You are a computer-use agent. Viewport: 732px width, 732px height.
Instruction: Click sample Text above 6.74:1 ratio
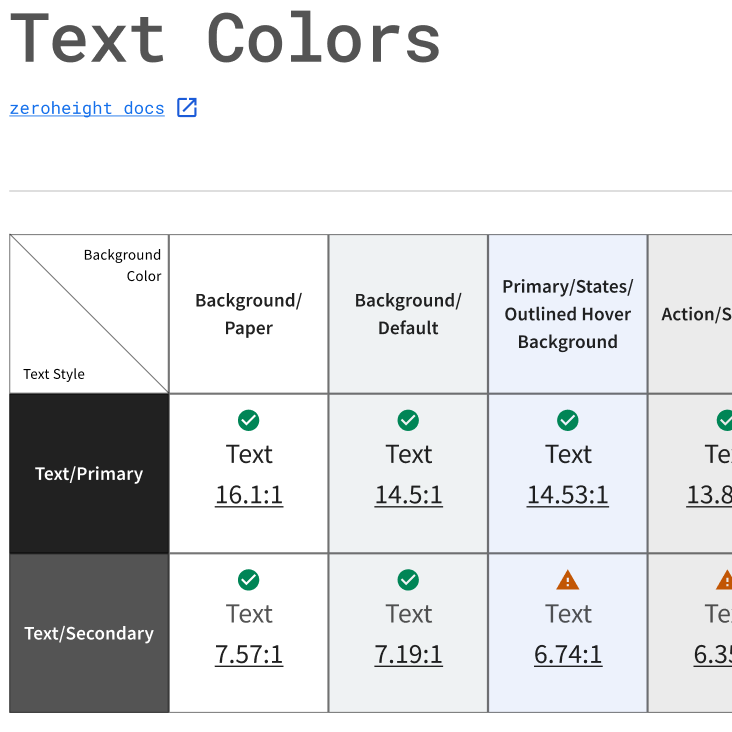coord(568,614)
